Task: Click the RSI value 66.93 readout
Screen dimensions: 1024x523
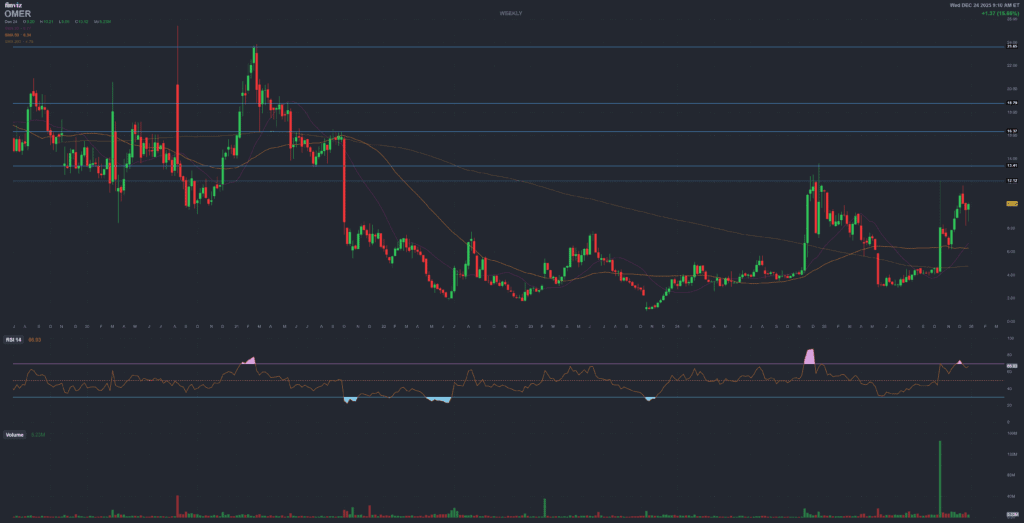Action: [36, 341]
